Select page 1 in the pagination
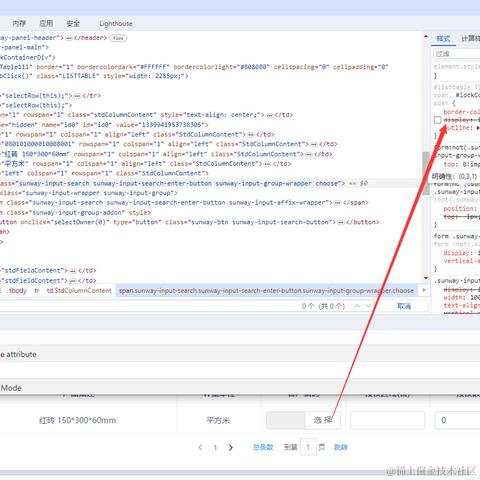Viewport: 480px width, 480px height. [215, 447]
